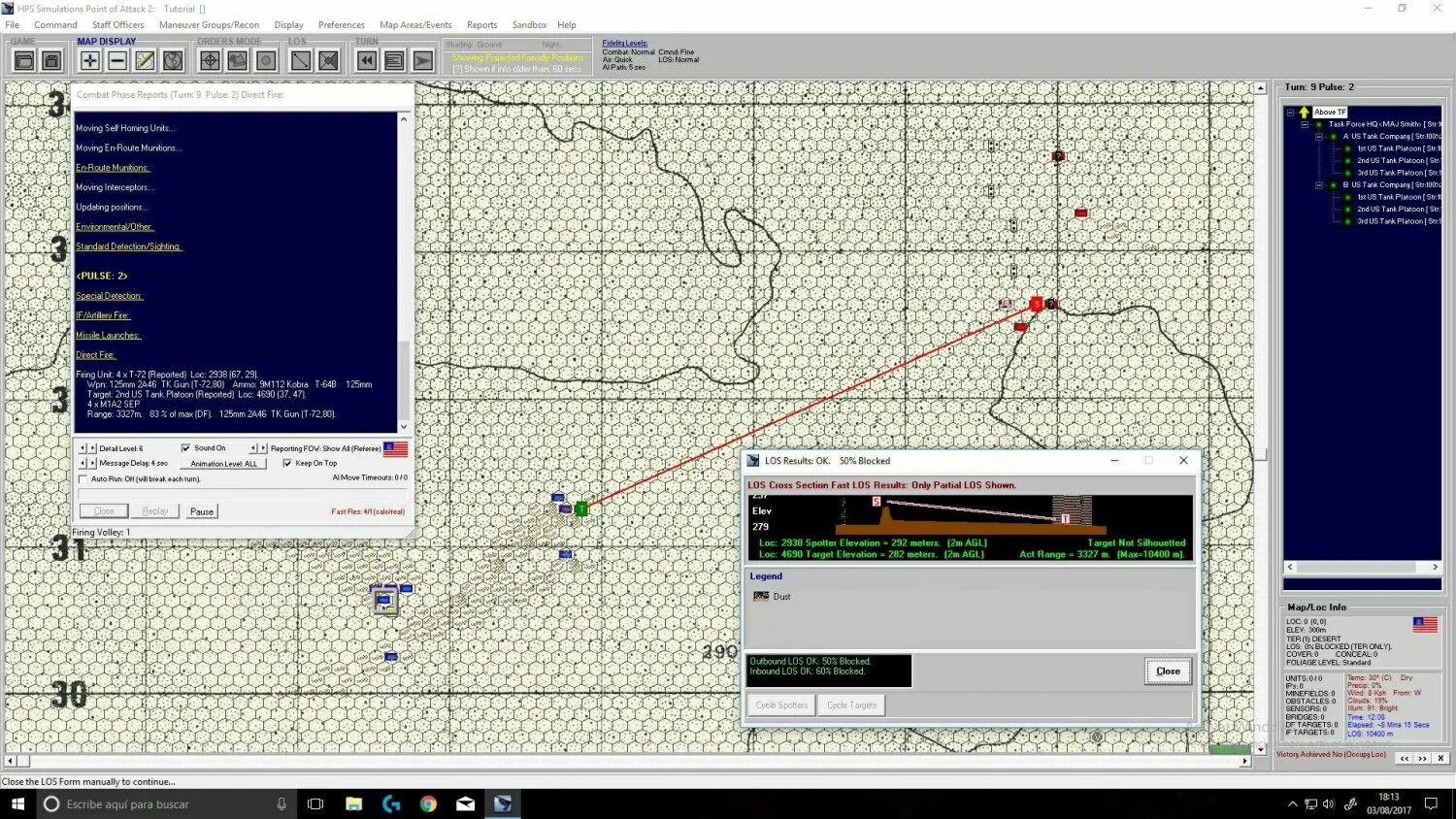The height and width of the screenshot is (819, 1456).
Task: Toggle the Keep On Top checkbox
Action: coord(286,463)
